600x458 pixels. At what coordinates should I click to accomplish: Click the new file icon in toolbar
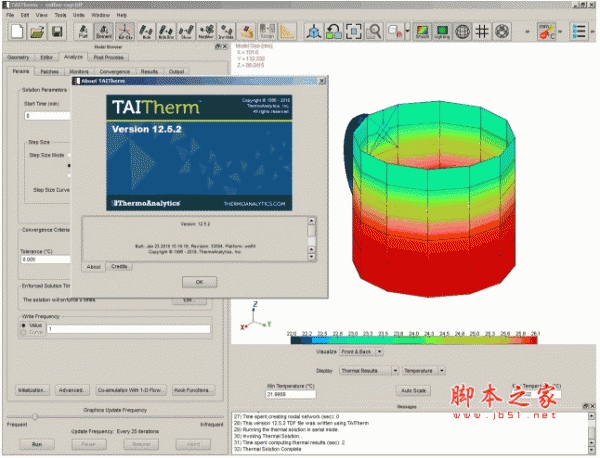[15, 34]
